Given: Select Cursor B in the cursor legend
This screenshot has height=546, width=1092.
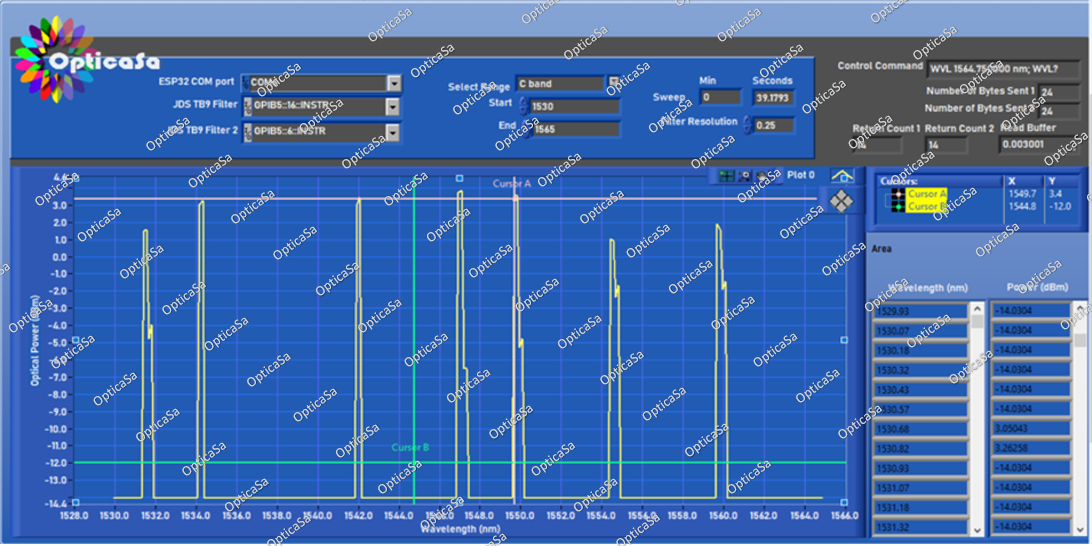Looking at the screenshot, I should (x=927, y=206).
